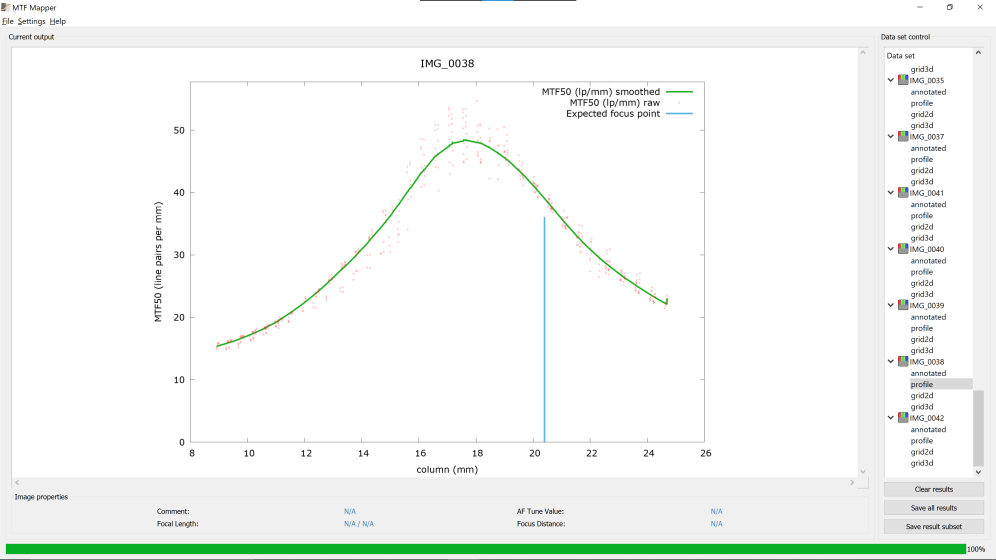The width and height of the screenshot is (996, 560).
Task: Click the IMG_0035 data set icon
Action: pos(903,80)
